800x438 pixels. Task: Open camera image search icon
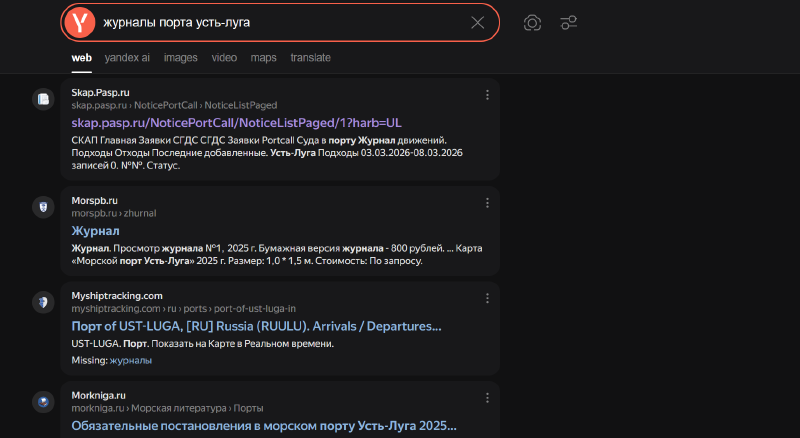coord(533,23)
